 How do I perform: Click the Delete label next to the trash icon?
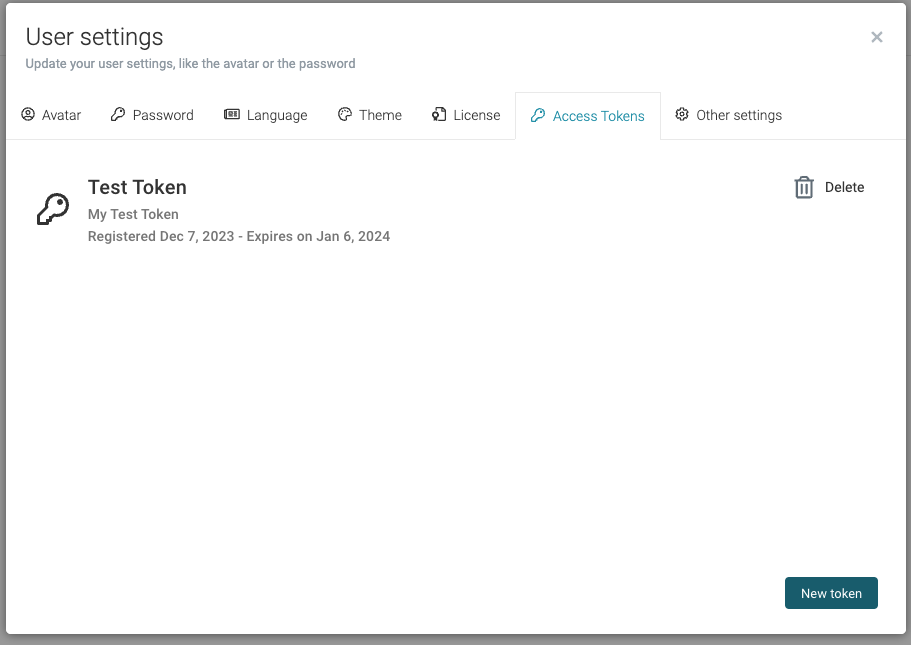(845, 187)
